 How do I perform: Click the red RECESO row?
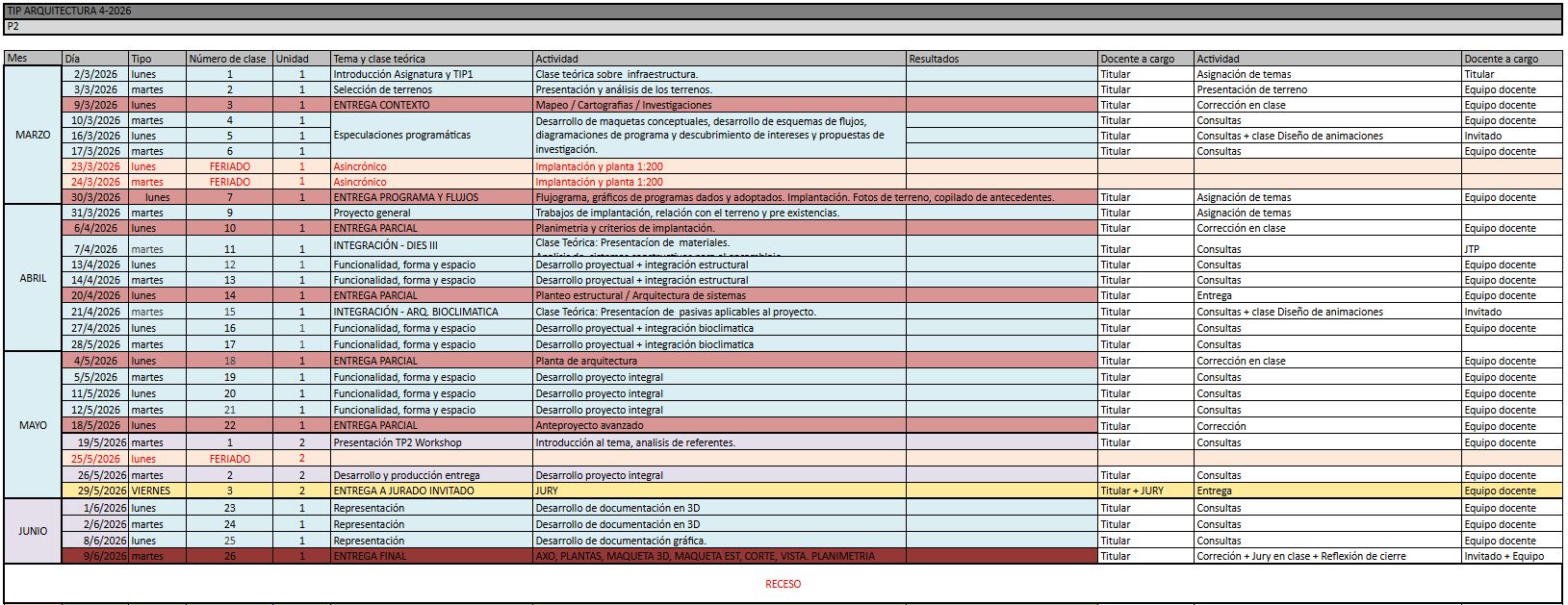pyautogui.click(x=783, y=584)
